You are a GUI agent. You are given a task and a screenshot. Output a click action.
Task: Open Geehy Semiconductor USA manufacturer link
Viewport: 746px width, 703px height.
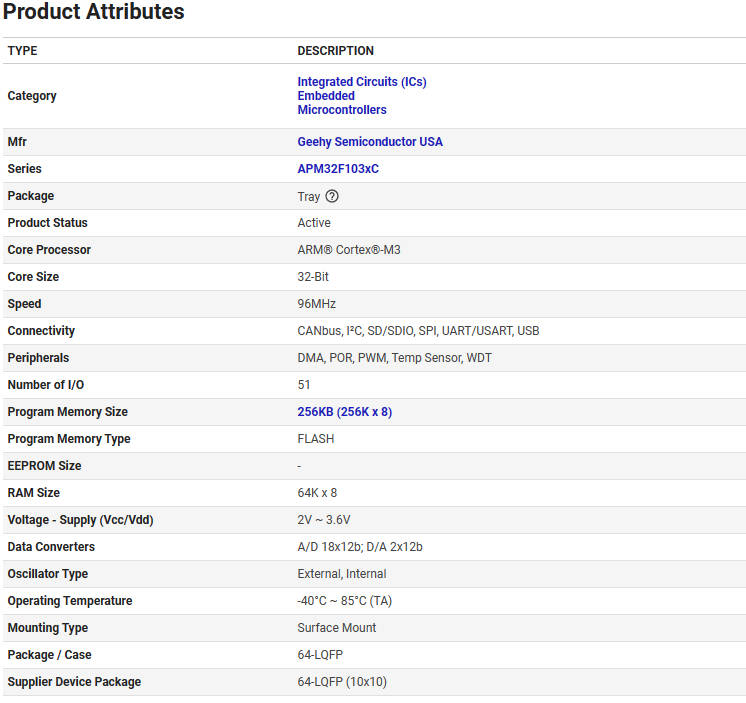click(x=369, y=142)
